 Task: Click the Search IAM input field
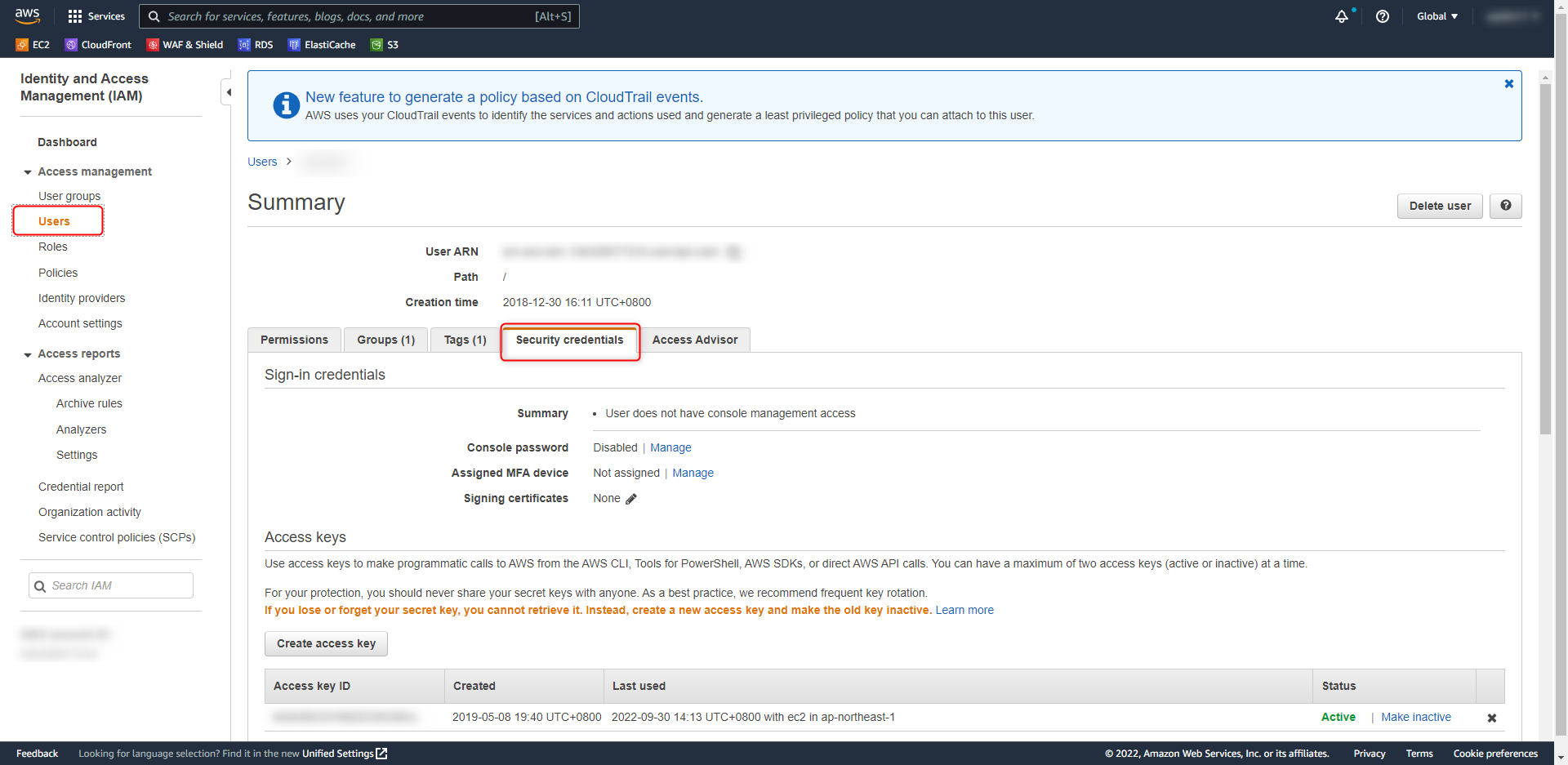(111, 585)
